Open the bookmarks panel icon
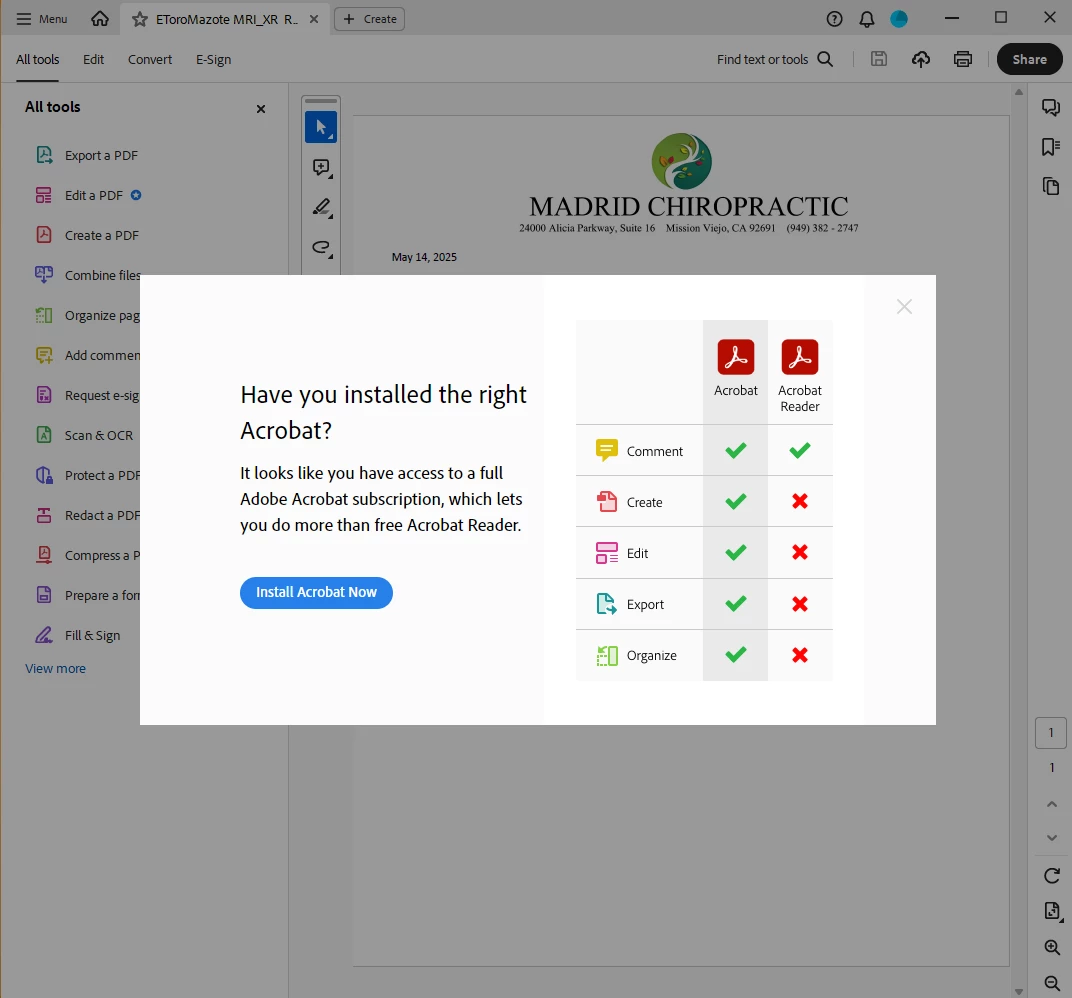The width and height of the screenshot is (1072, 998). point(1051,146)
